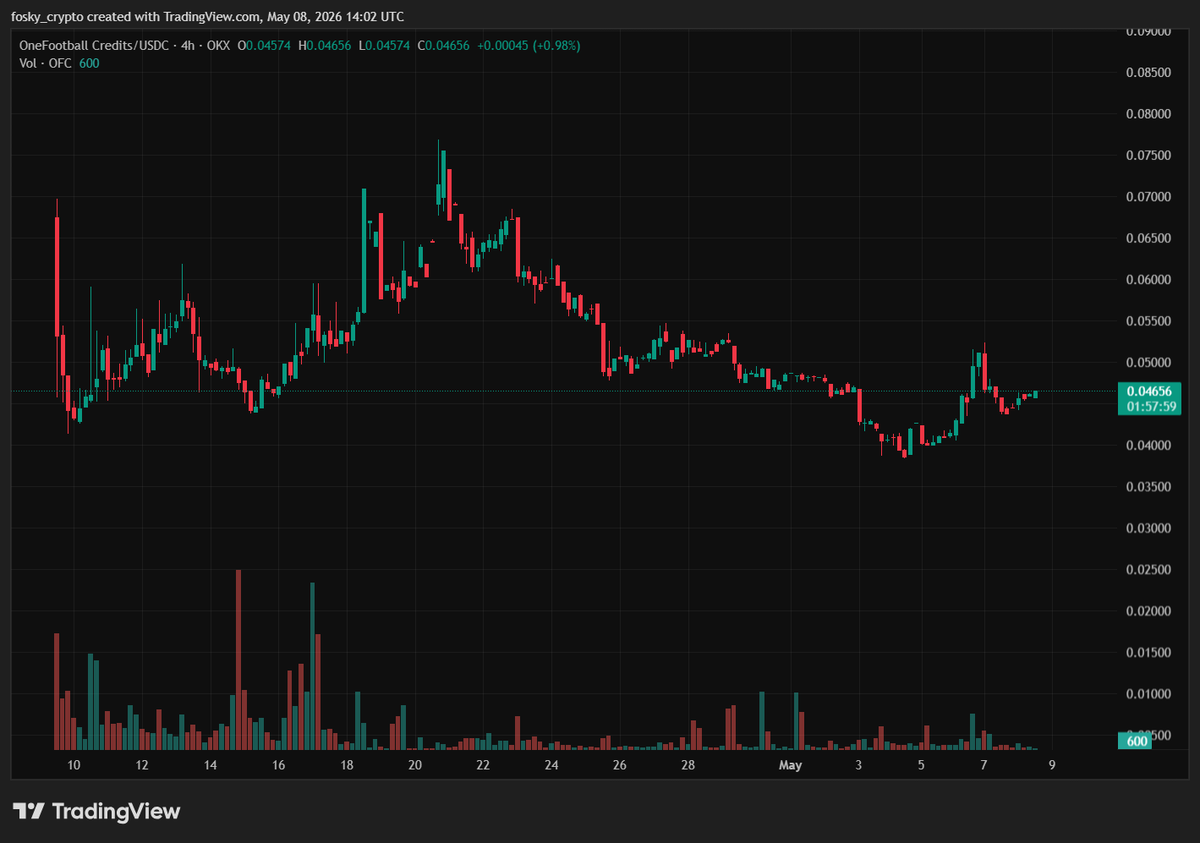1200x843 pixels.
Task: Click the 0.03500 price axis label
Action: click(1149, 487)
